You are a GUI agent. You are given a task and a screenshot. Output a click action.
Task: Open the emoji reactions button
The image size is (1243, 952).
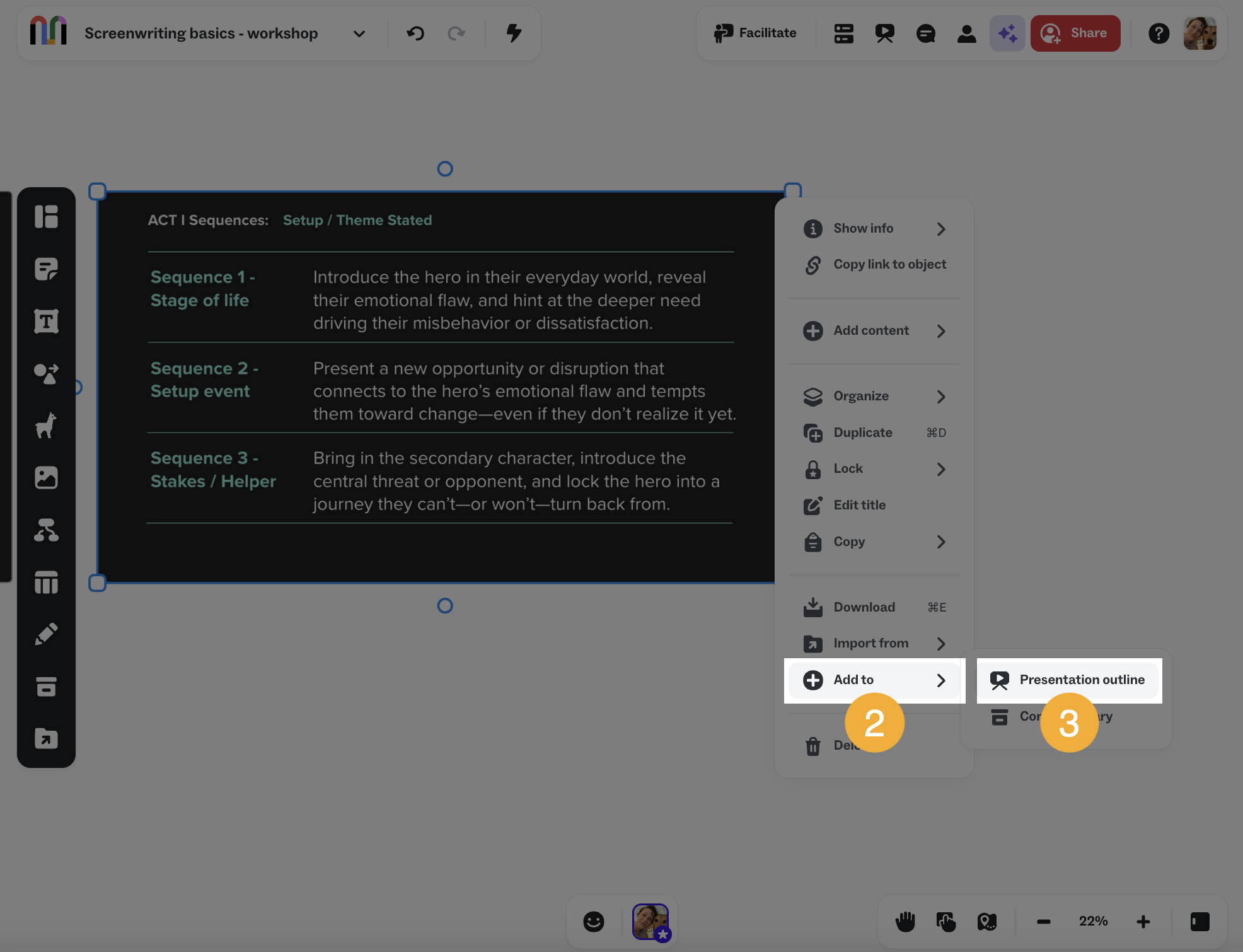(x=593, y=922)
